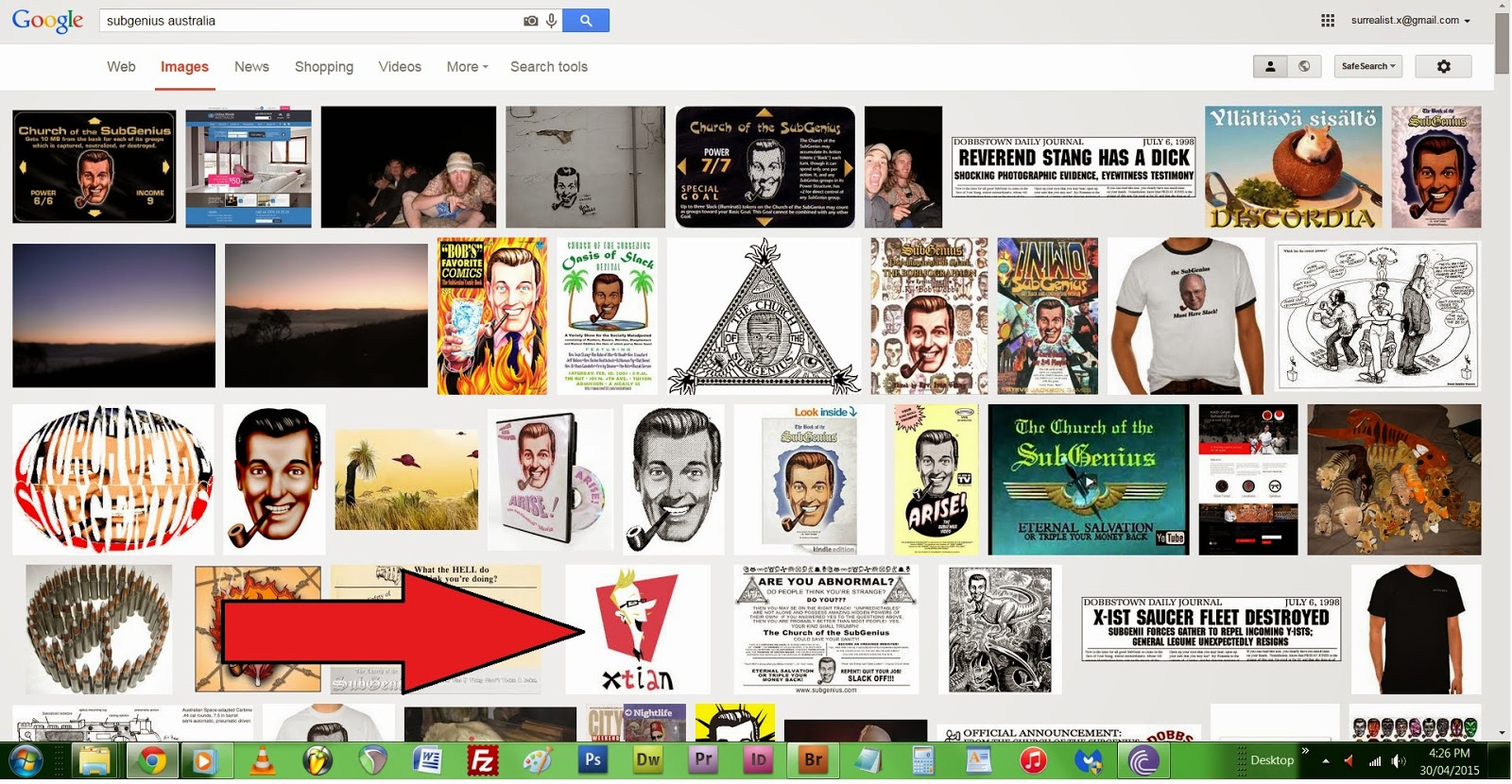This screenshot has width=1512, height=784.
Task: Open Windows Media Player from taskbar
Action: pyautogui.click(x=206, y=760)
